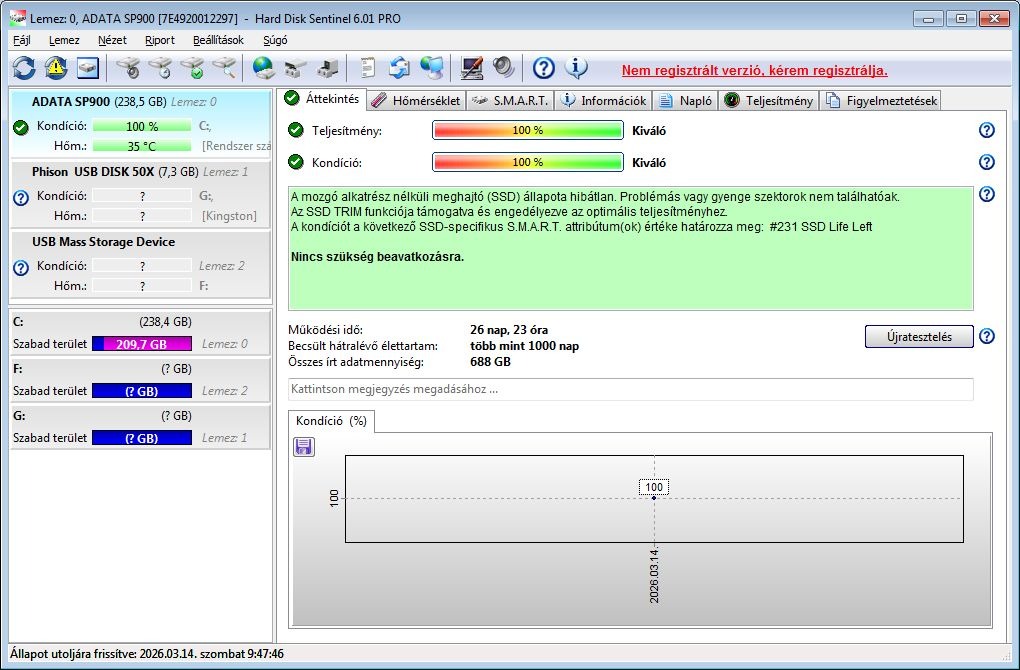
Task: Click the floppy save icon above the chart
Action: 304,447
